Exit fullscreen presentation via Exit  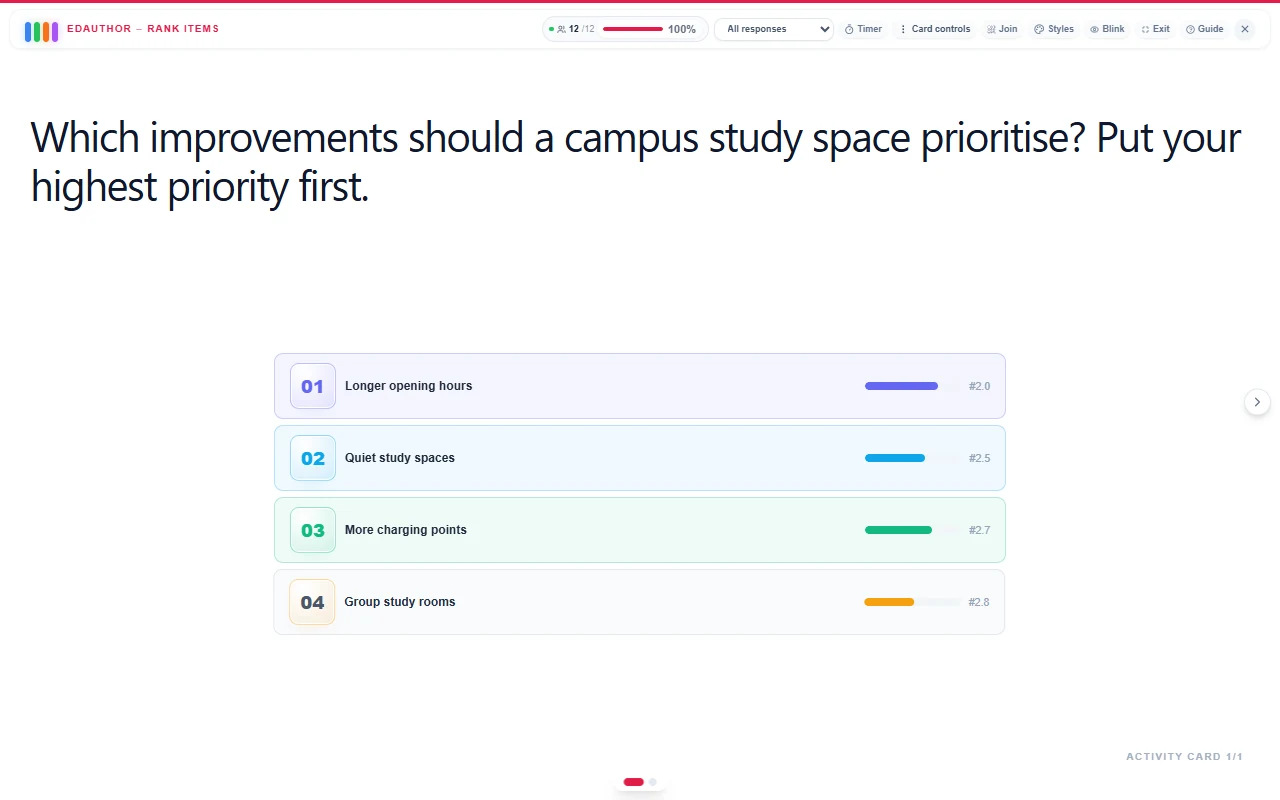[x=1155, y=29]
